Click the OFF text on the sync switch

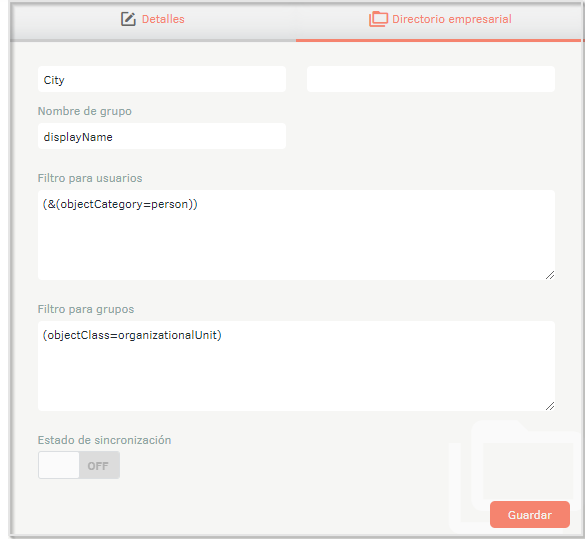tap(98, 466)
